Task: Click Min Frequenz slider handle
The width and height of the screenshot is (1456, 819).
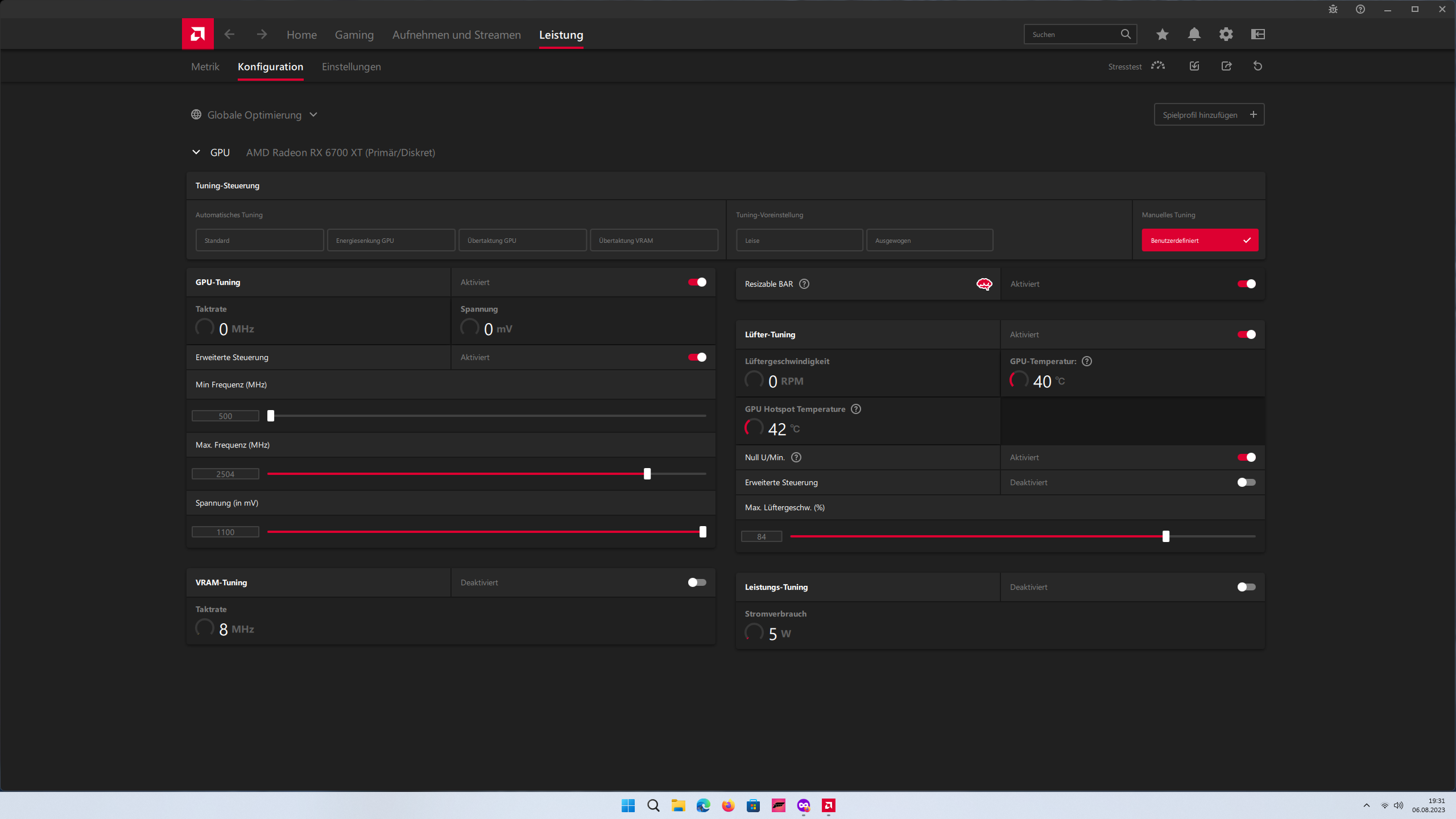Action: pos(271,416)
